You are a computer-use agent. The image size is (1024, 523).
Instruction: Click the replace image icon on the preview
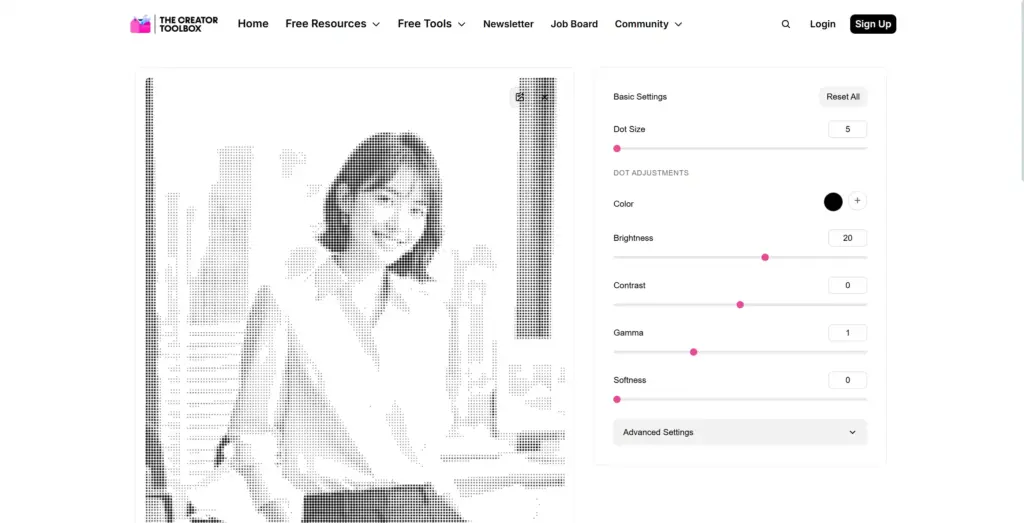[x=519, y=97]
